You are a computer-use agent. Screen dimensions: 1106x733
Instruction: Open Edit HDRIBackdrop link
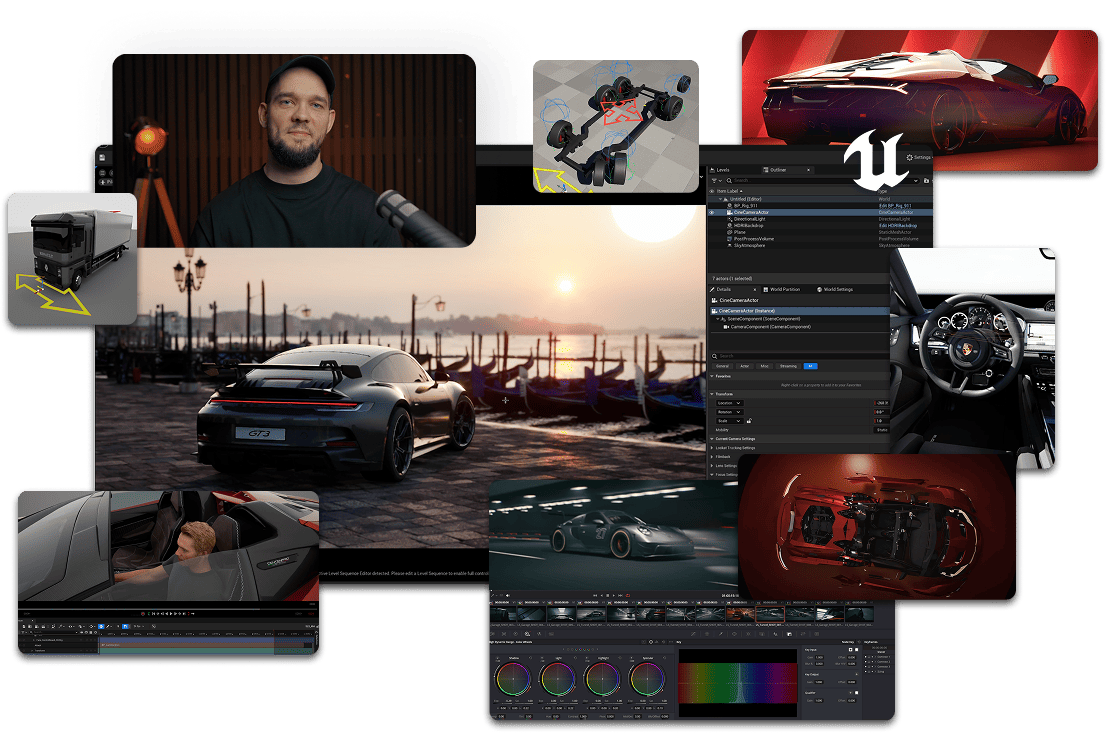898,226
